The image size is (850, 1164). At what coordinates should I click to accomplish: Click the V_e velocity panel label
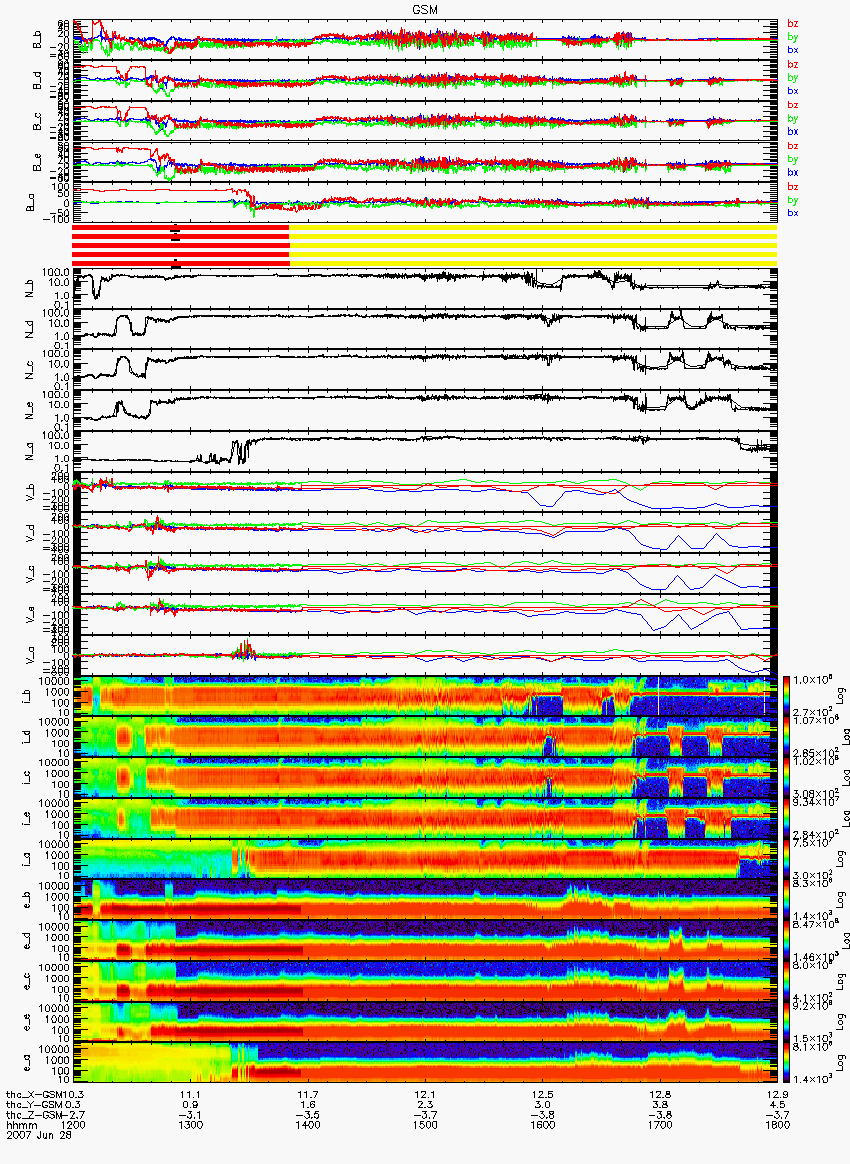pos(30,614)
